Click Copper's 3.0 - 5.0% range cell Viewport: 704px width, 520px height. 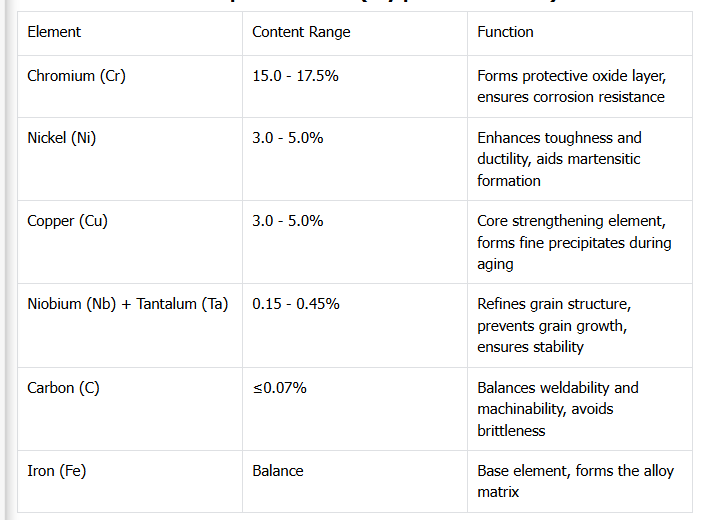coord(288,221)
